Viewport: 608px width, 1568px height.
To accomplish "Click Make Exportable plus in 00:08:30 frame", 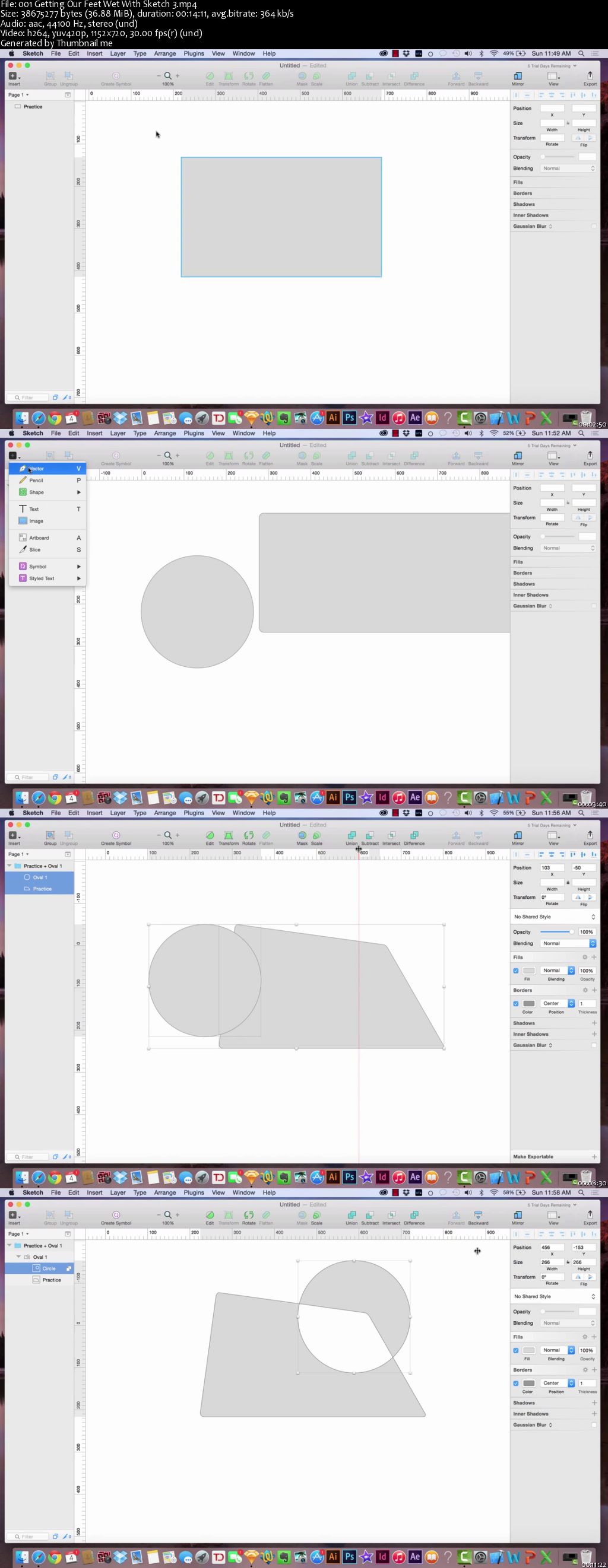I will 594,1156.
